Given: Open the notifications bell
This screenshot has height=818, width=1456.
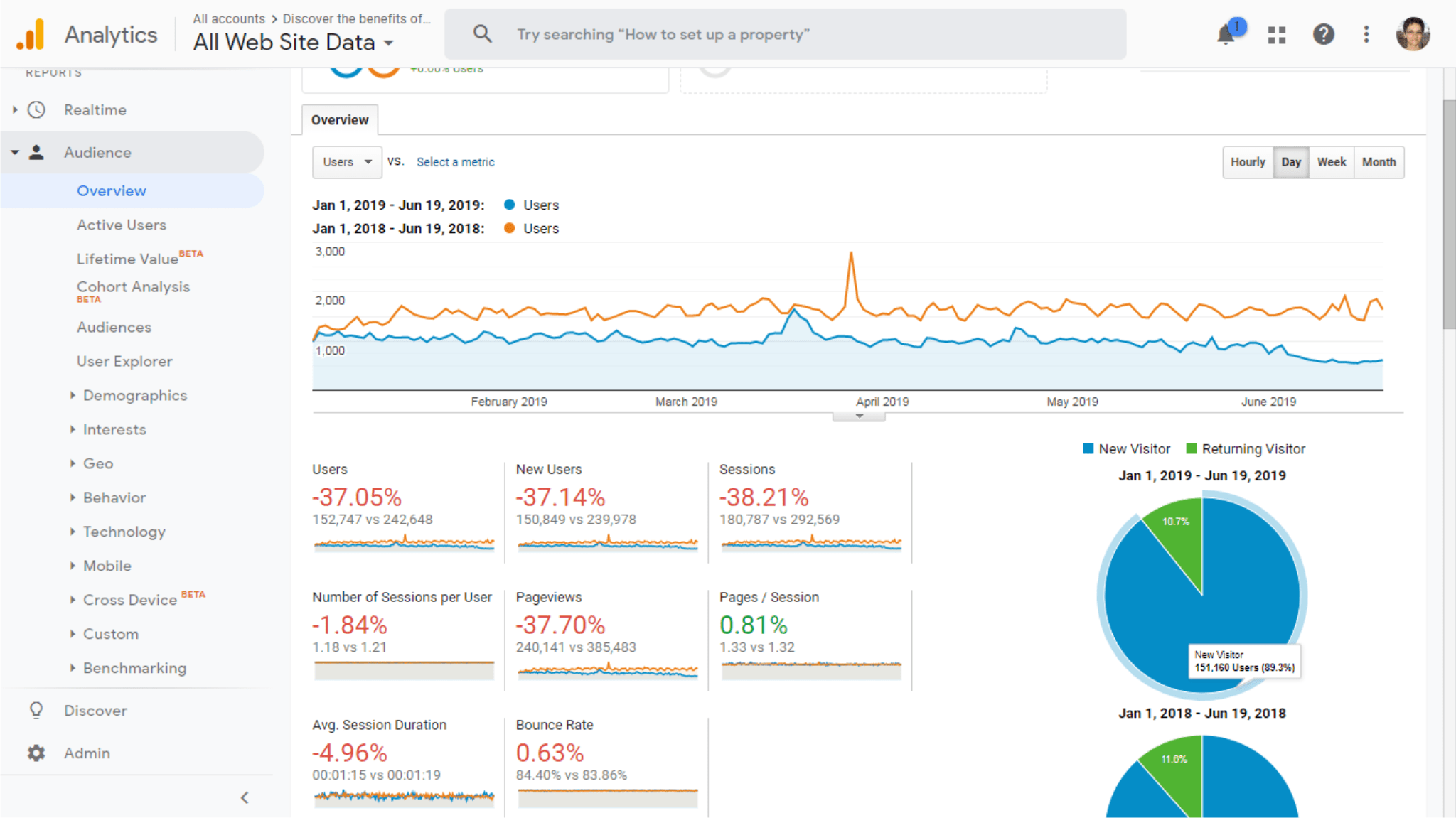Looking at the screenshot, I should [x=1226, y=34].
